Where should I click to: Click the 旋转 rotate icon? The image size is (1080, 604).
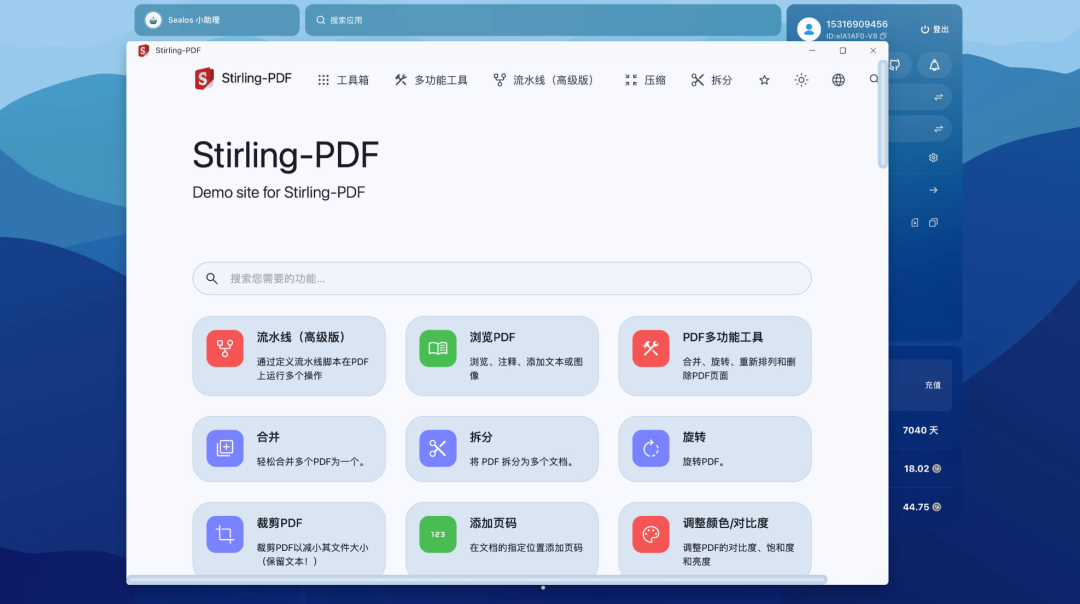(x=651, y=448)
